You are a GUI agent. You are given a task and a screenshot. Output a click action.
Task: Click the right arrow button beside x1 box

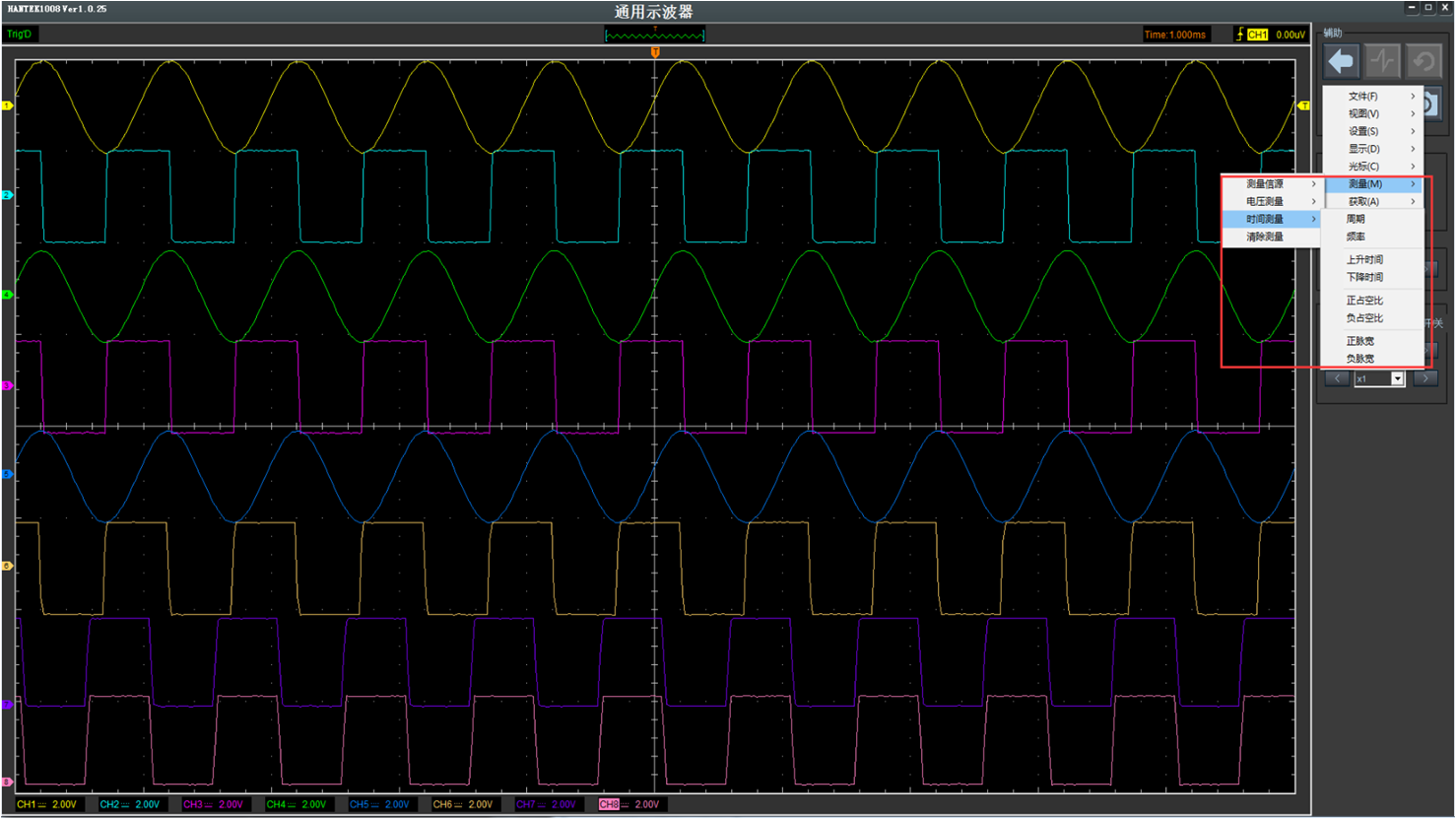pos(1424,378)
